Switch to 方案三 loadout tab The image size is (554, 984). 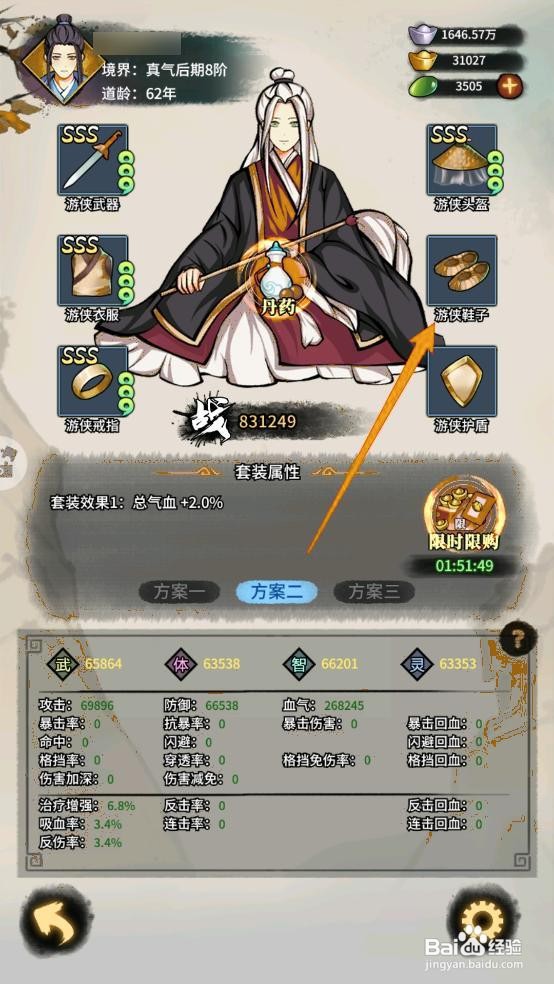coord(374,592)
